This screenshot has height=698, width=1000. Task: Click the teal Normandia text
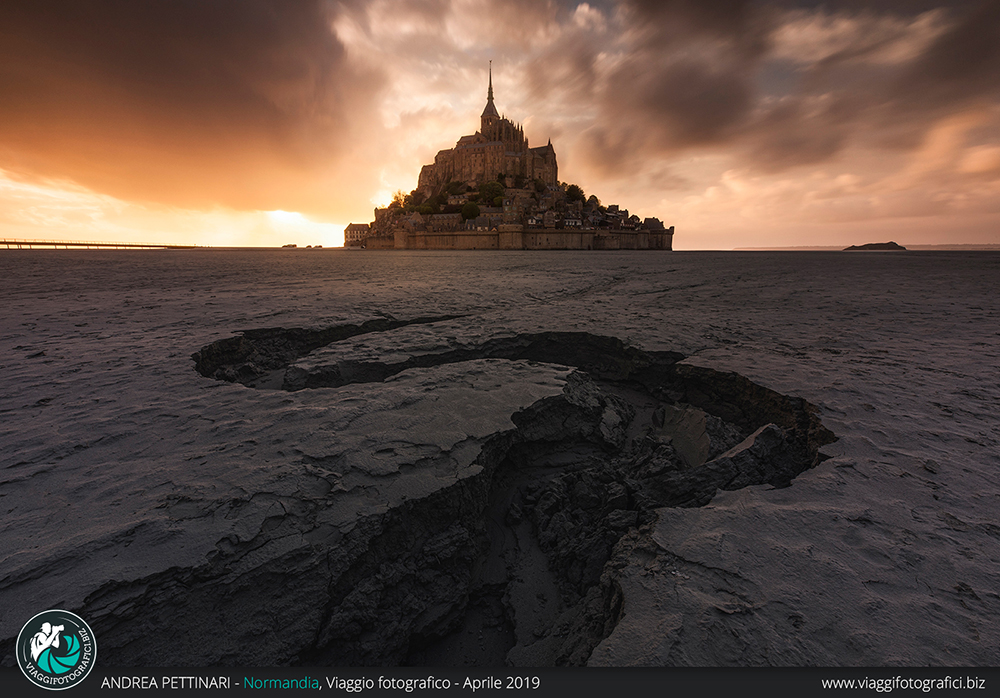[x=281, y=683]
